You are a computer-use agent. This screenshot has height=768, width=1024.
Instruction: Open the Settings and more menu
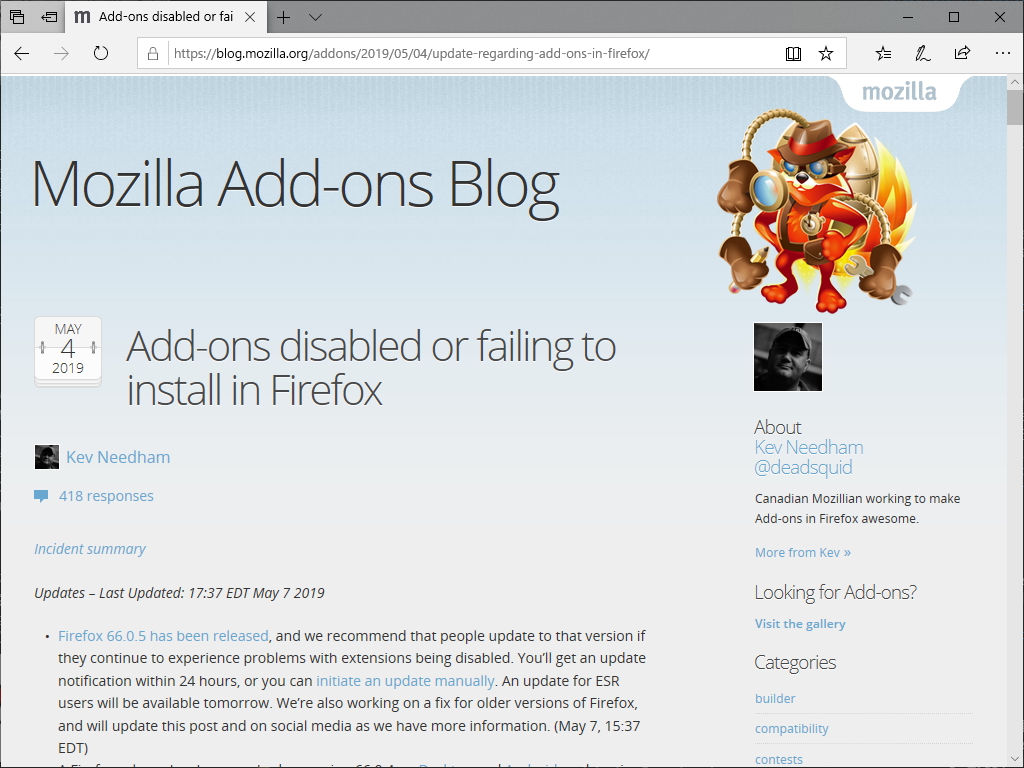(x=1002, y=54)
